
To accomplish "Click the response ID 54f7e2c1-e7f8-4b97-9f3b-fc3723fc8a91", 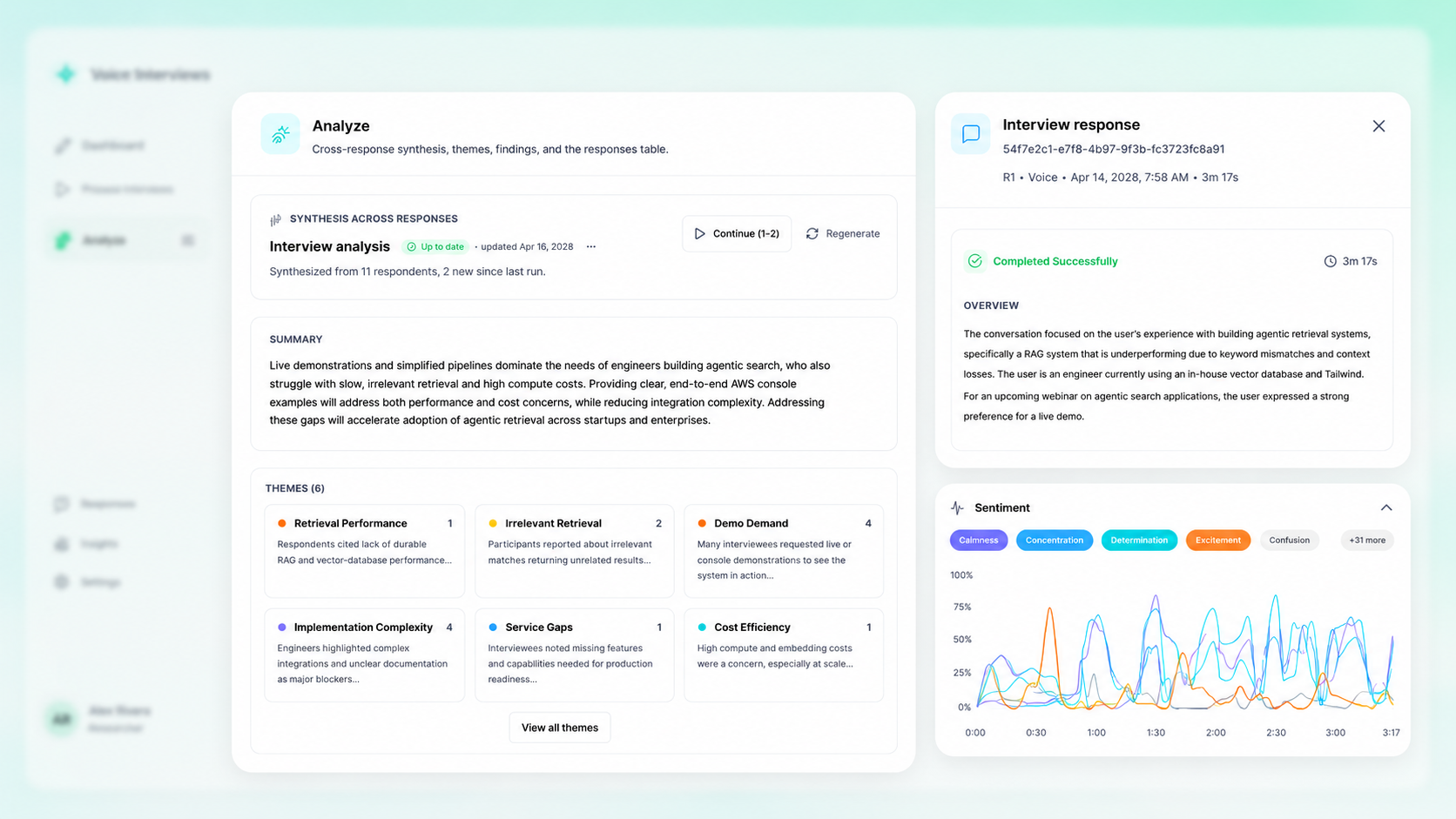I will point(1114,149).
